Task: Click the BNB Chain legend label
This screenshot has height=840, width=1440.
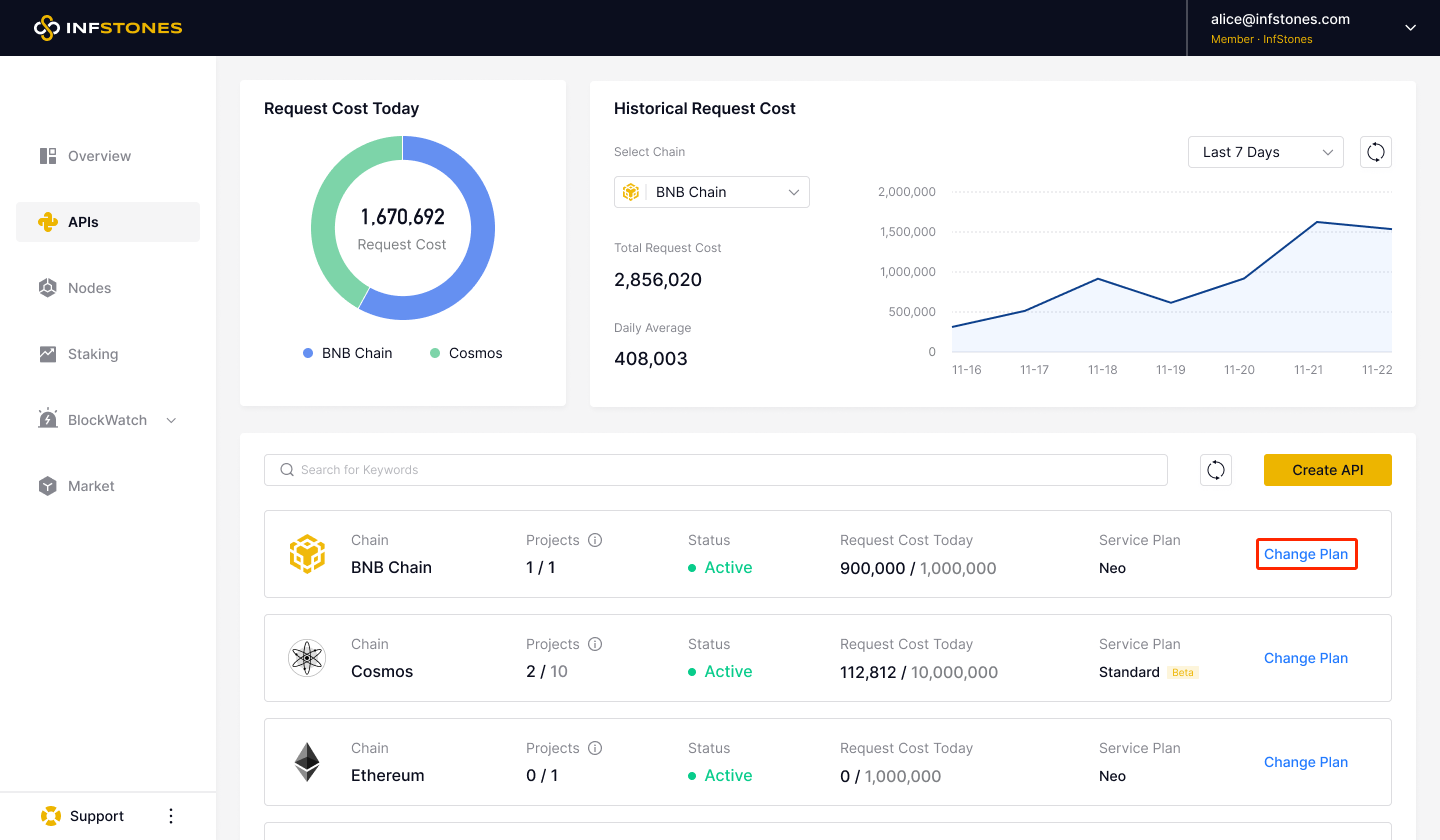Action: pos(357,353)
